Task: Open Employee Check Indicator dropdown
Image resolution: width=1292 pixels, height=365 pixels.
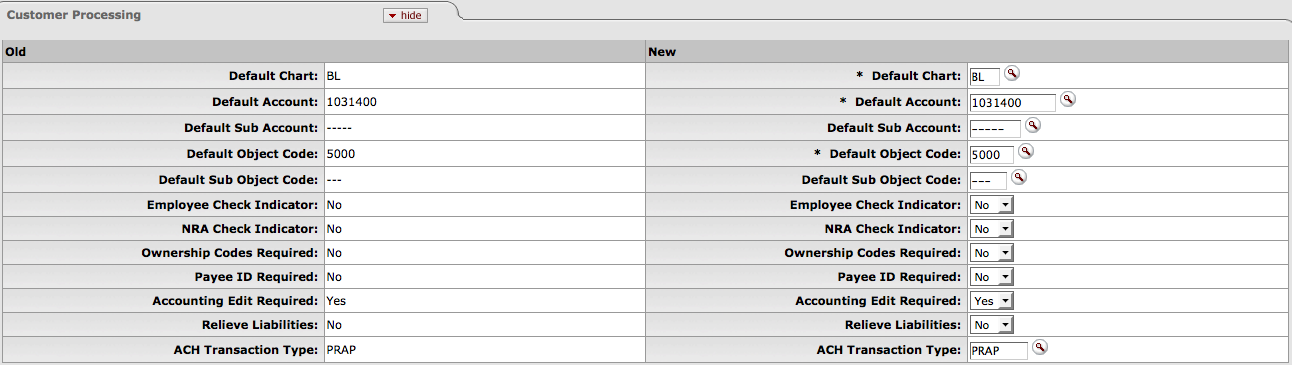Action: click(x=991, y=204)
